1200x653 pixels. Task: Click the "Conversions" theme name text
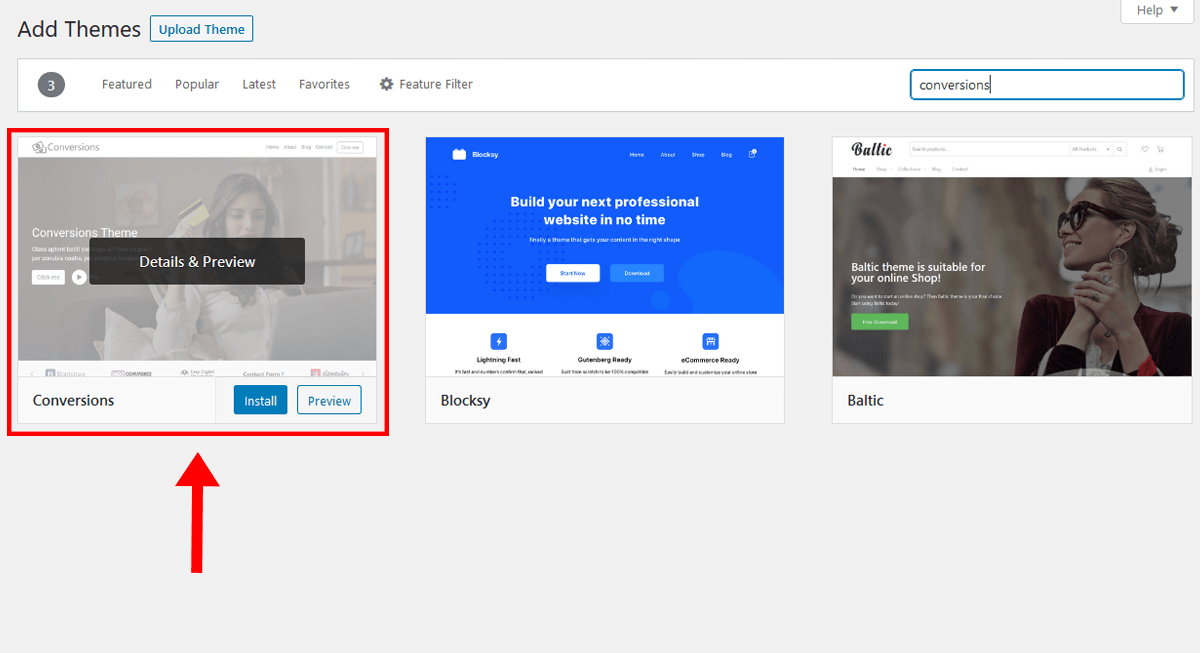pos(74,400)
